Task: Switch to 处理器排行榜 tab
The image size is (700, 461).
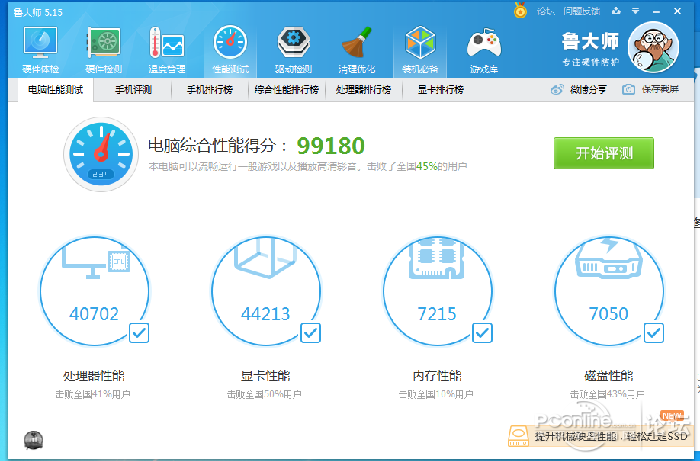Action: [363, 90]
